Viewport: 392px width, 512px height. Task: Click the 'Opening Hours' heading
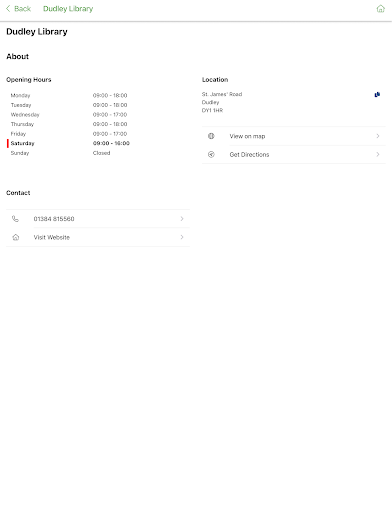coord(29,80)
